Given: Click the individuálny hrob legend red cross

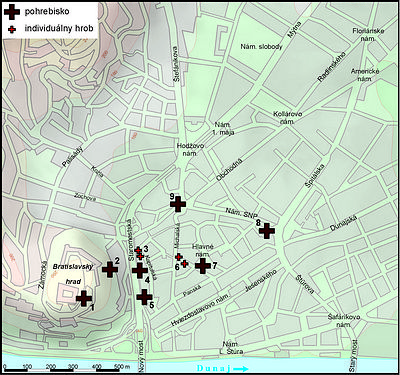Looking at the screenshot, I should tap(12, 30).
